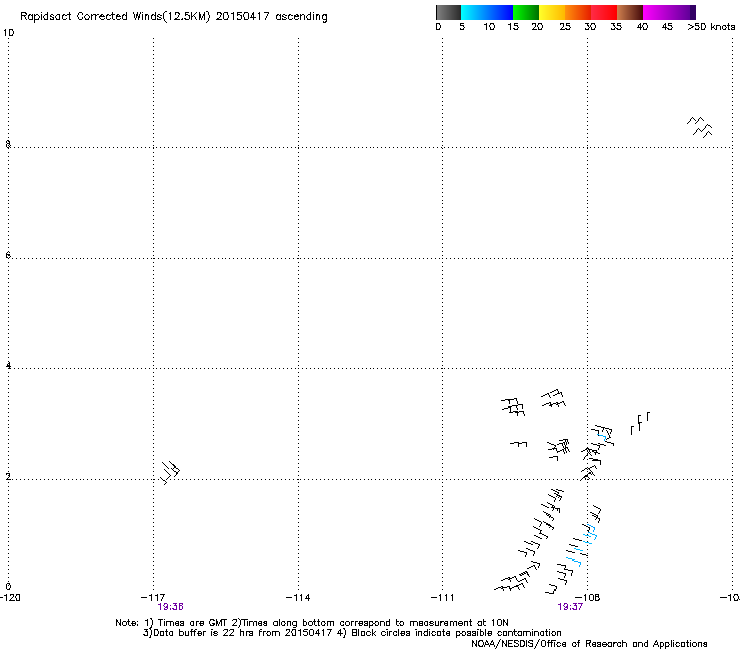This screenshot has height=650, width=740.
Task: Click the cyan-blue 5-15 knots color band
Action: click(x=487, y=12)
